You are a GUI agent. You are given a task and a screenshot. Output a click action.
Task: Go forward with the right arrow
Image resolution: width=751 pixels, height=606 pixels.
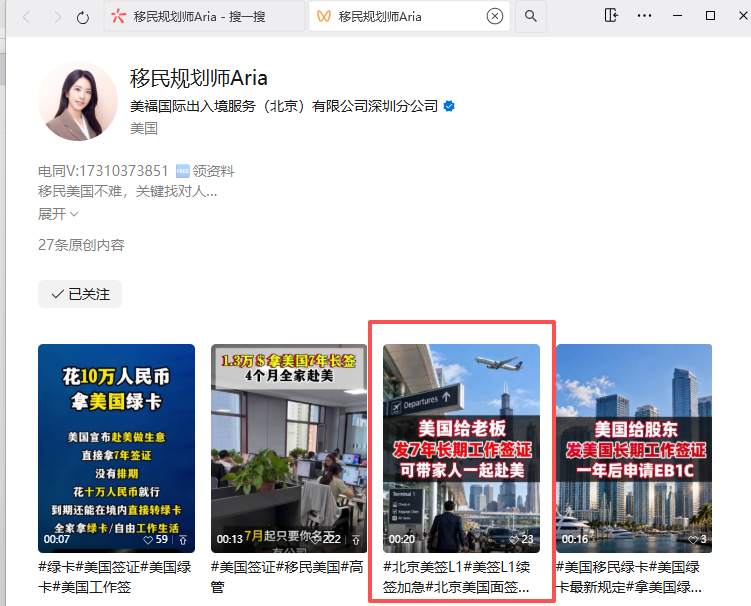click(x=57, y=17)
